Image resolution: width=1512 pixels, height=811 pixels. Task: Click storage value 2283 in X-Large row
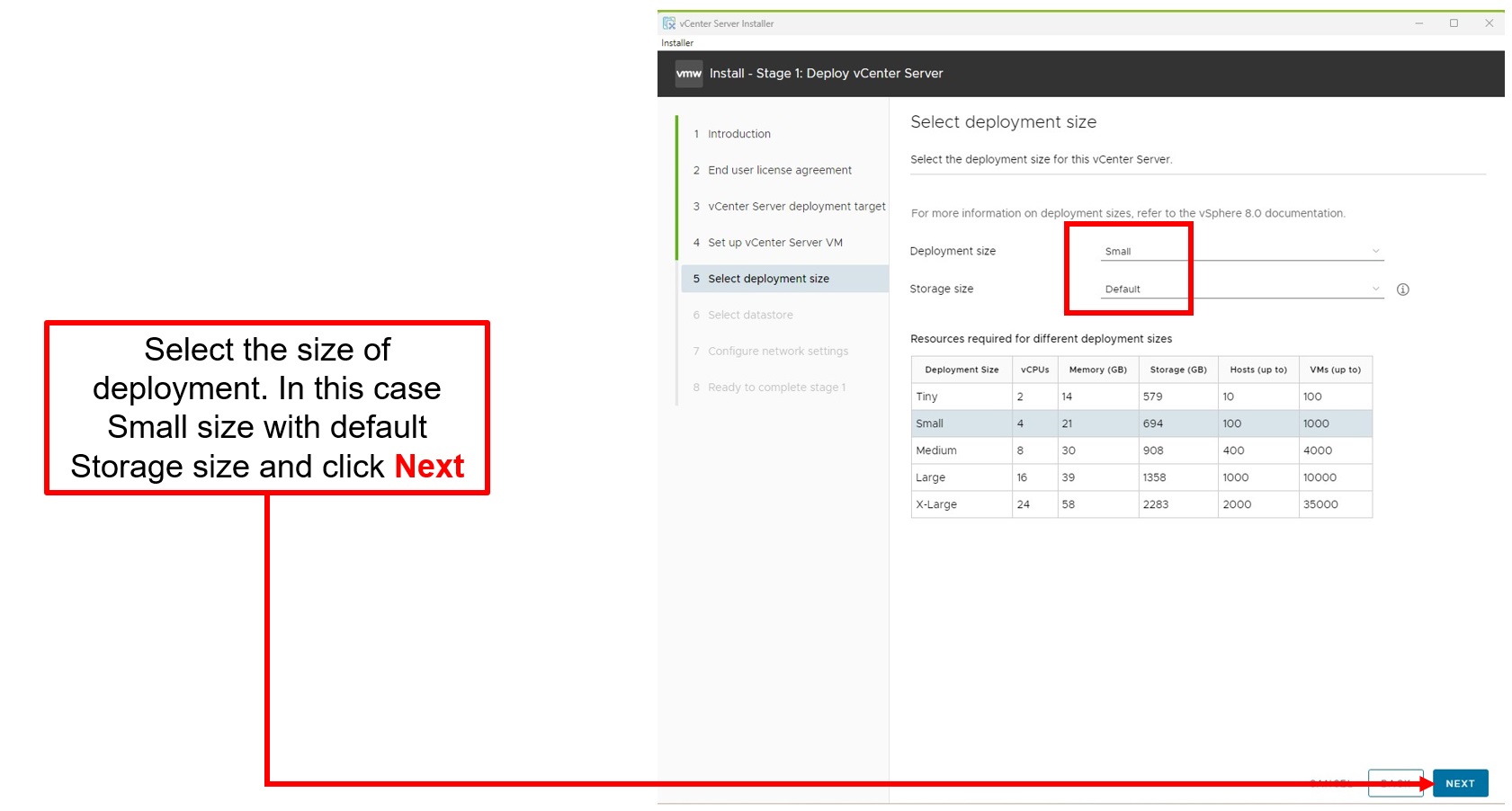(1178, 504)
